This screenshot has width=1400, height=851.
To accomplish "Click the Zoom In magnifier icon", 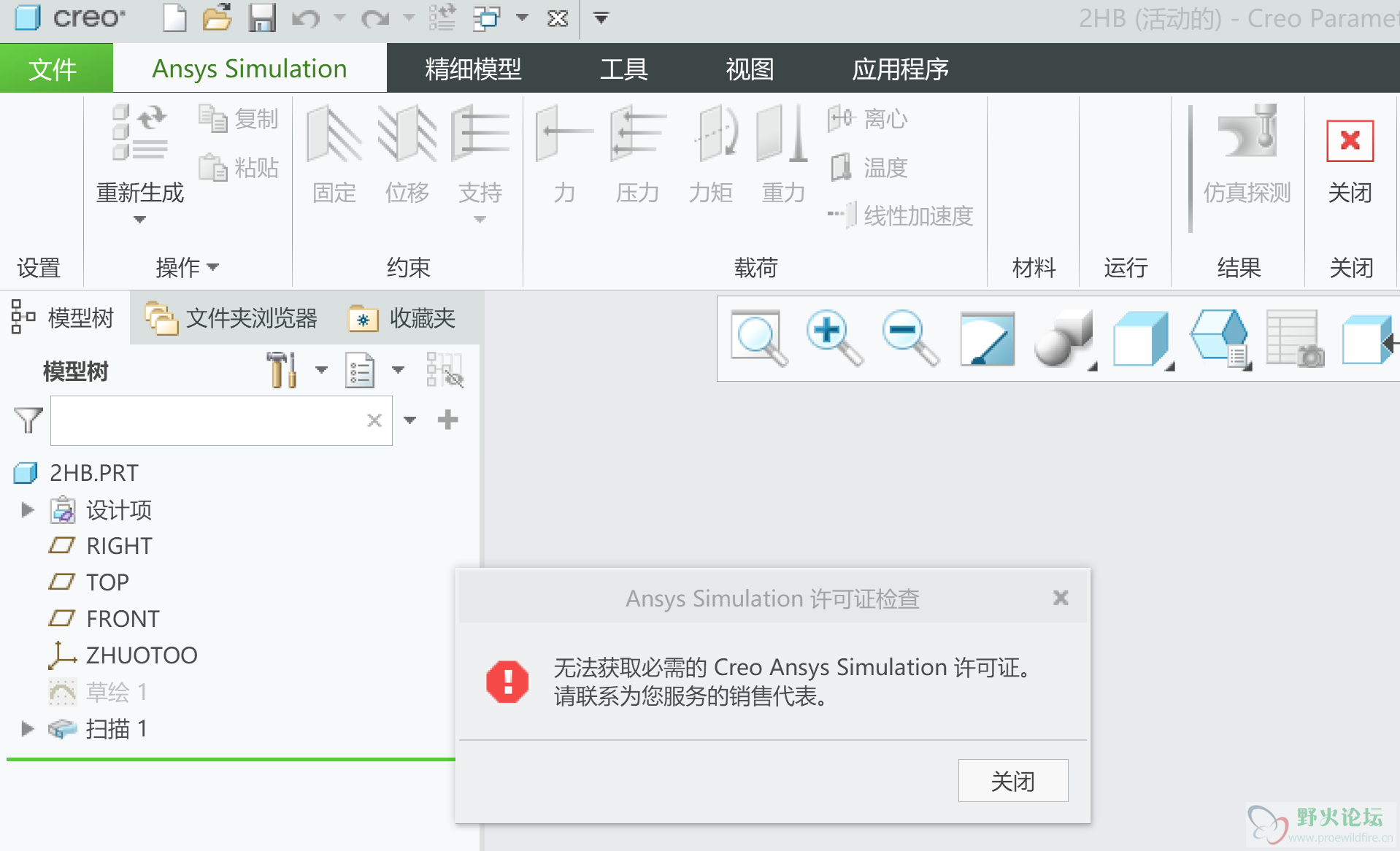I will tap(834, 337).
